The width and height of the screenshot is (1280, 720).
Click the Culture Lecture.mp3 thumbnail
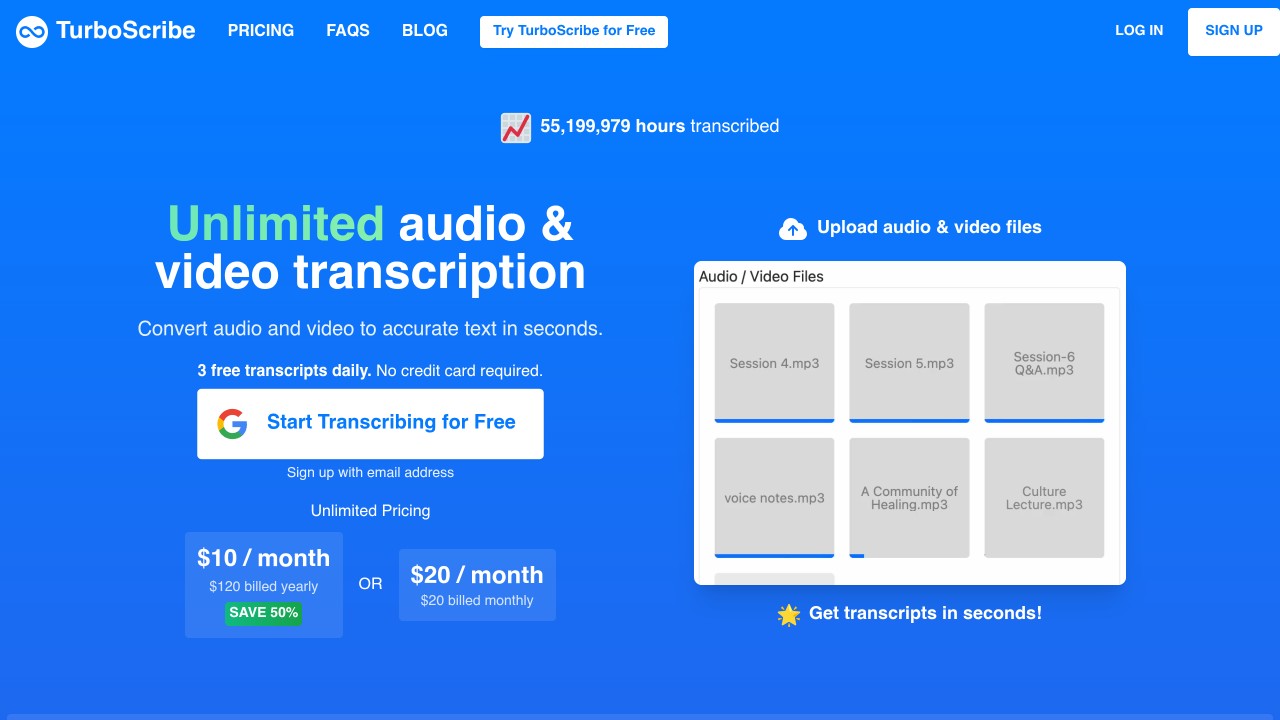(1044, 498)
